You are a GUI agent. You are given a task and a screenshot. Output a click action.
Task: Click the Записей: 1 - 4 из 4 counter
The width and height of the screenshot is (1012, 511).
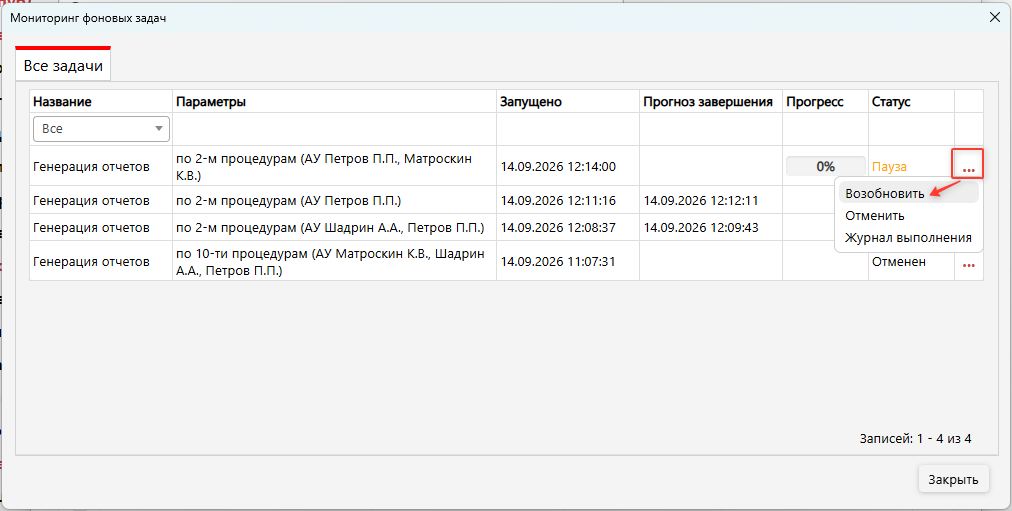point(915,439)
